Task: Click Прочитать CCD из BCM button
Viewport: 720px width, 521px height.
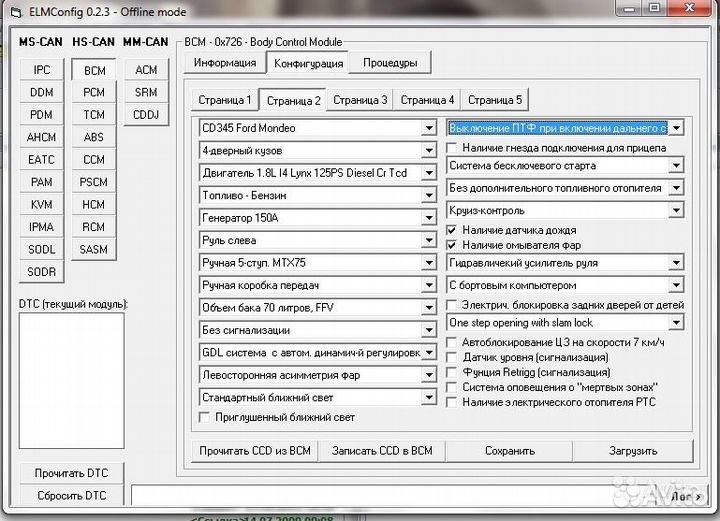Action: pos(254,451)
